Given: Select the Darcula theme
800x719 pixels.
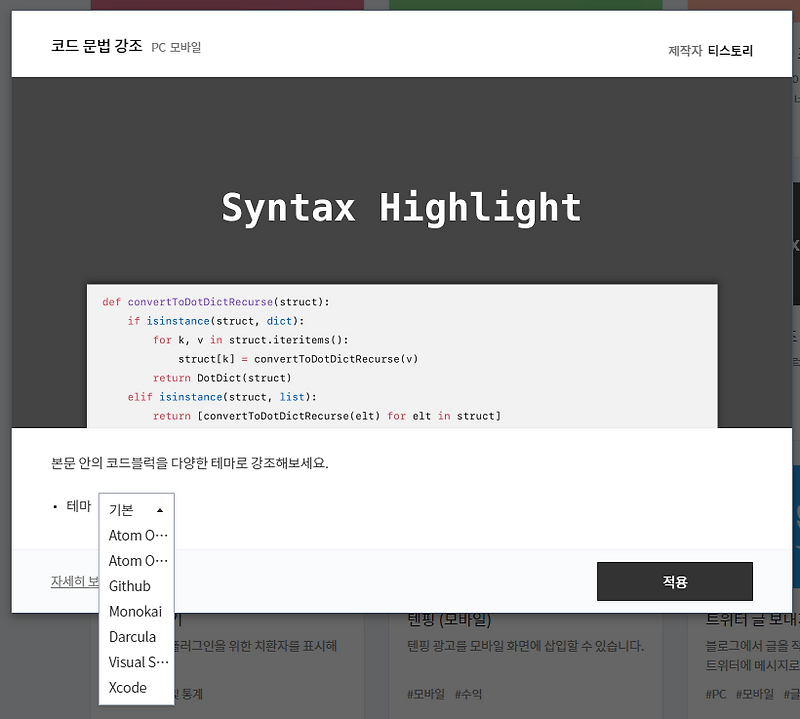Looking at the screenshot, I should pos(132,637).
